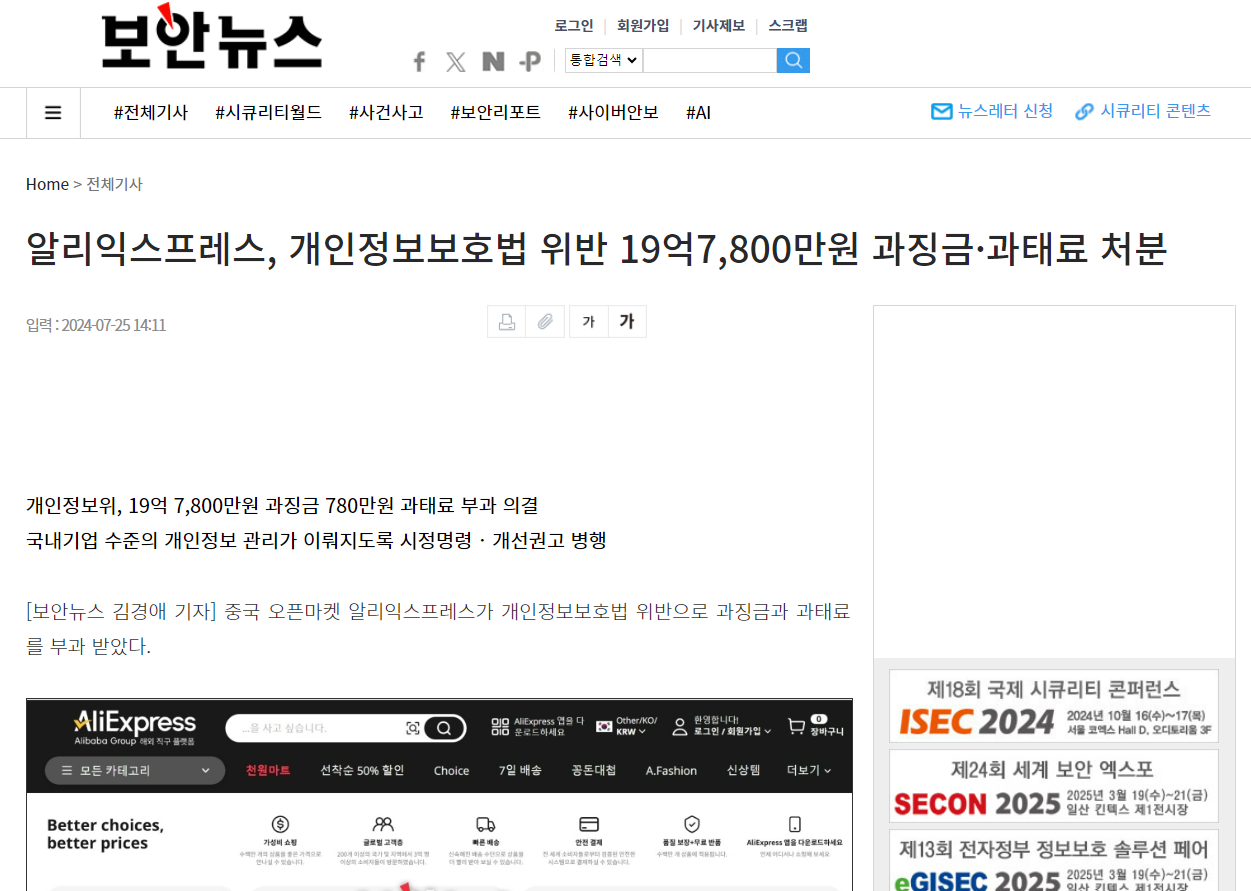Increase font size with bold 가
This screenshot has height=891, width=1251.
pos(627,322)
